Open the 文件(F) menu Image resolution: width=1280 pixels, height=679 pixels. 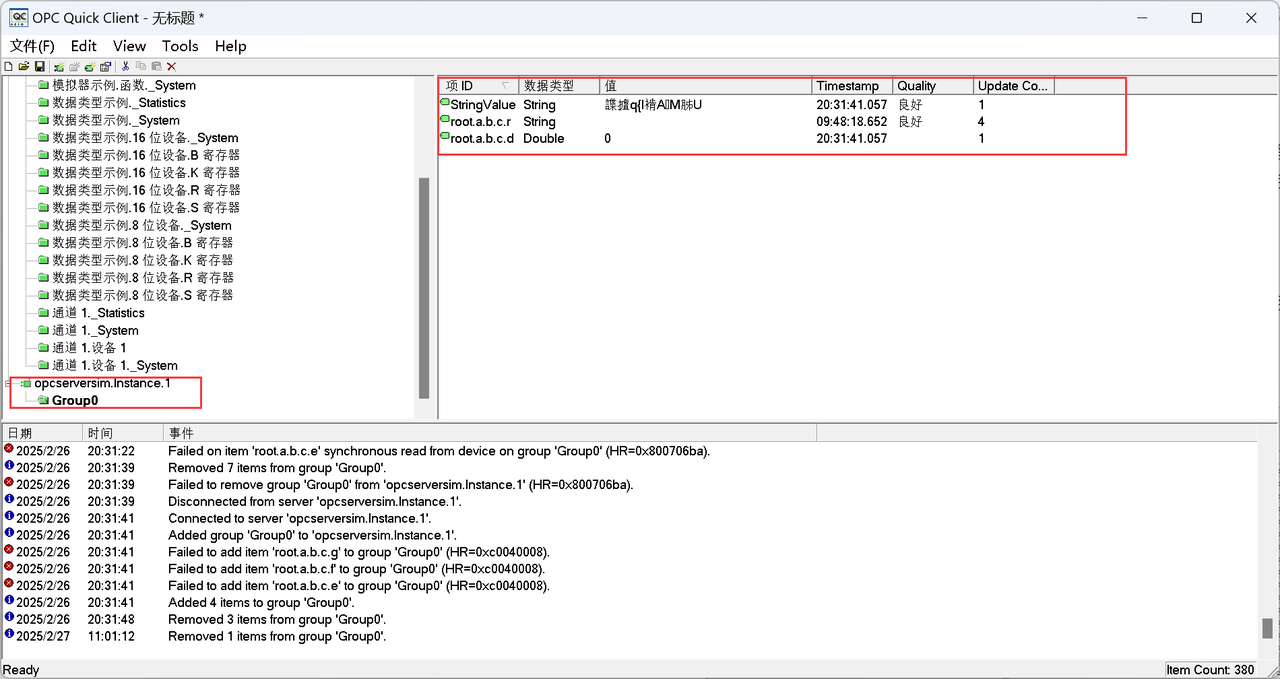(x=32, y=46)
